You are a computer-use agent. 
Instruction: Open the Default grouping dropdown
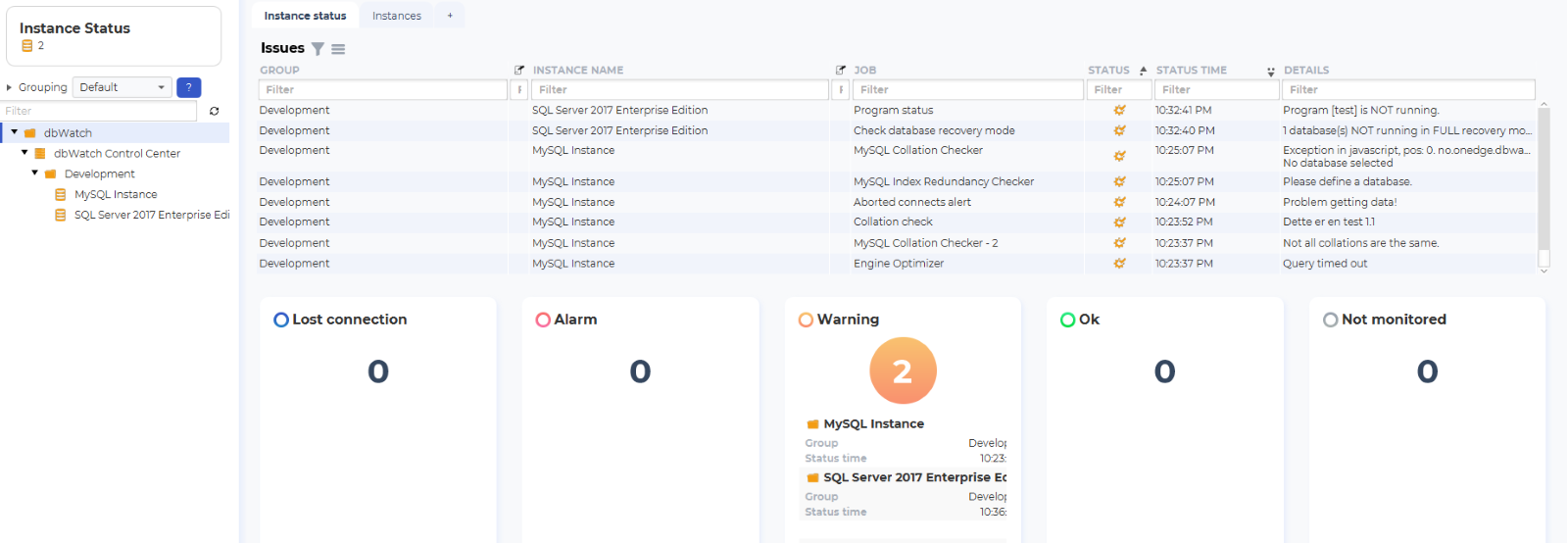122,87
